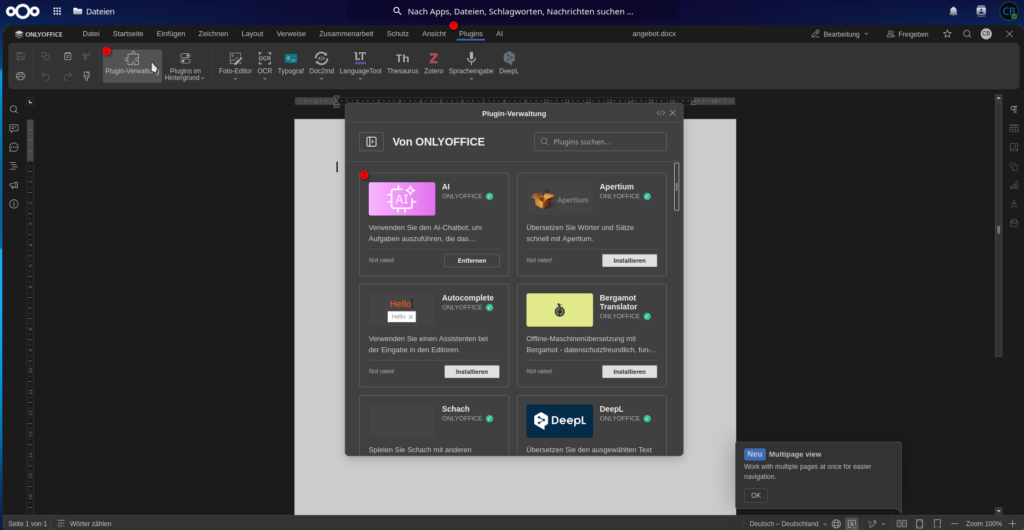Viewport: 1024px width, 530px height.
Task: Switch to the Layout tab
Action: [252, 34]
